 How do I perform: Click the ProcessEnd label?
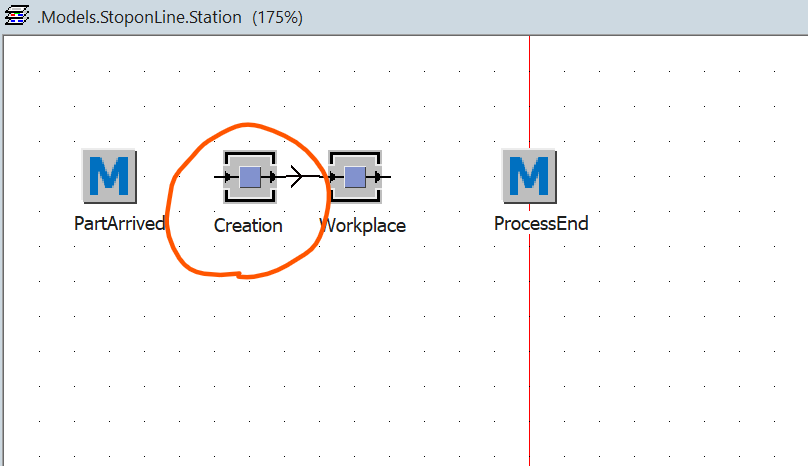click(x=541, y=224)
